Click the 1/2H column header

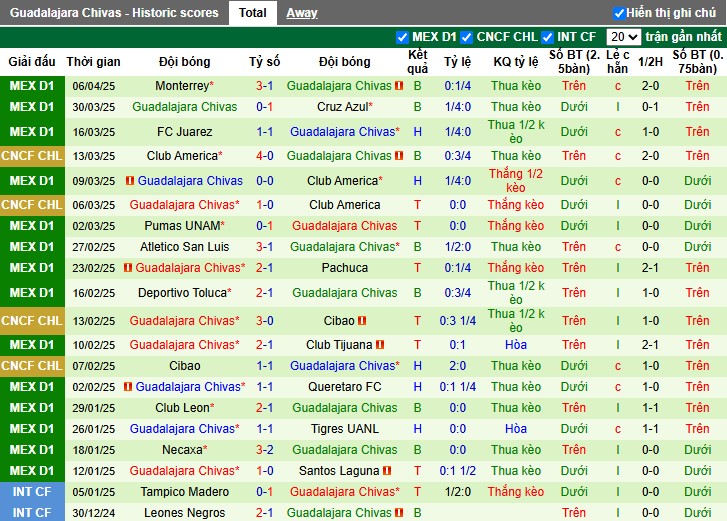pos(650,62)
